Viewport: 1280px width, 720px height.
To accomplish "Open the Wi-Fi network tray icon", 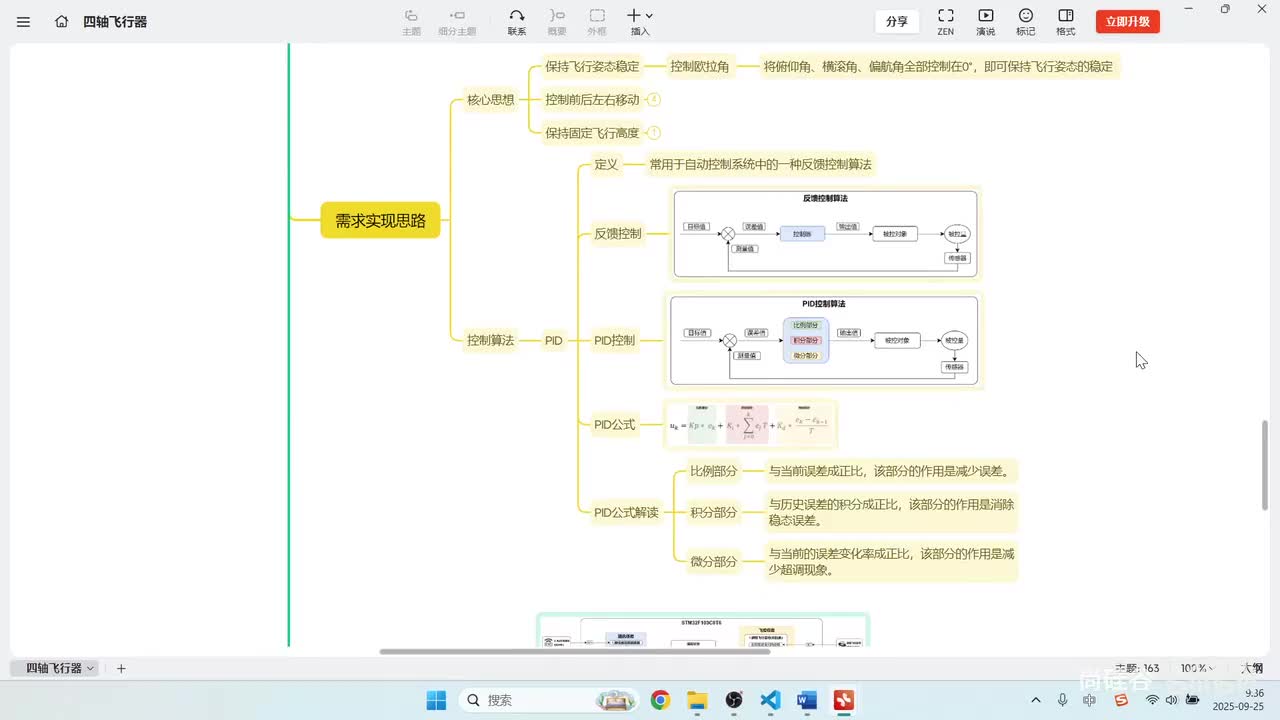I will pos(1152,700).
